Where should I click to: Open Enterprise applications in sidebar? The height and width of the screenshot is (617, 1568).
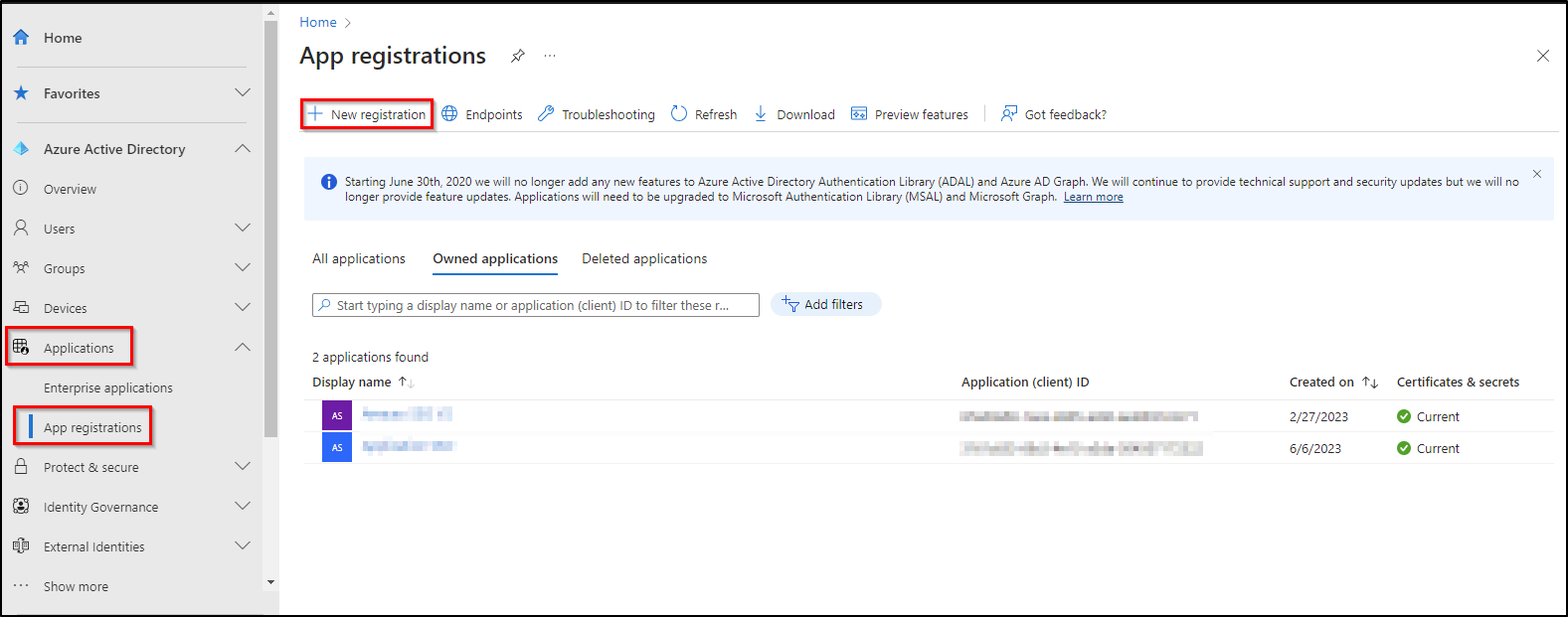pos(108,388)
